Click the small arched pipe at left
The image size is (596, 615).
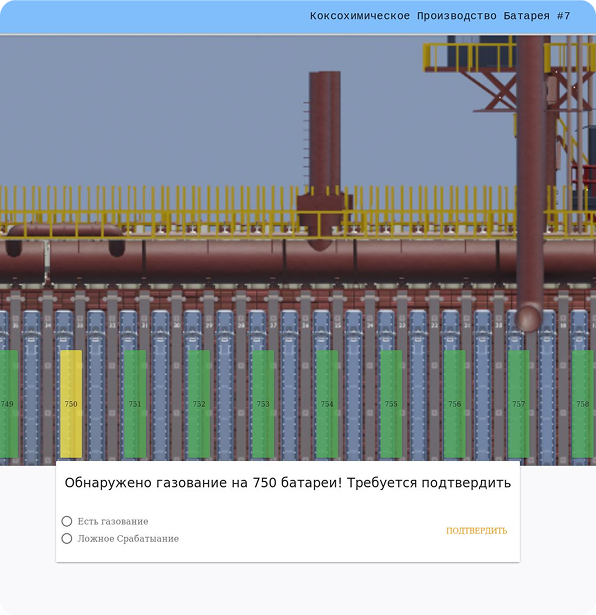(x=65, y=237)
